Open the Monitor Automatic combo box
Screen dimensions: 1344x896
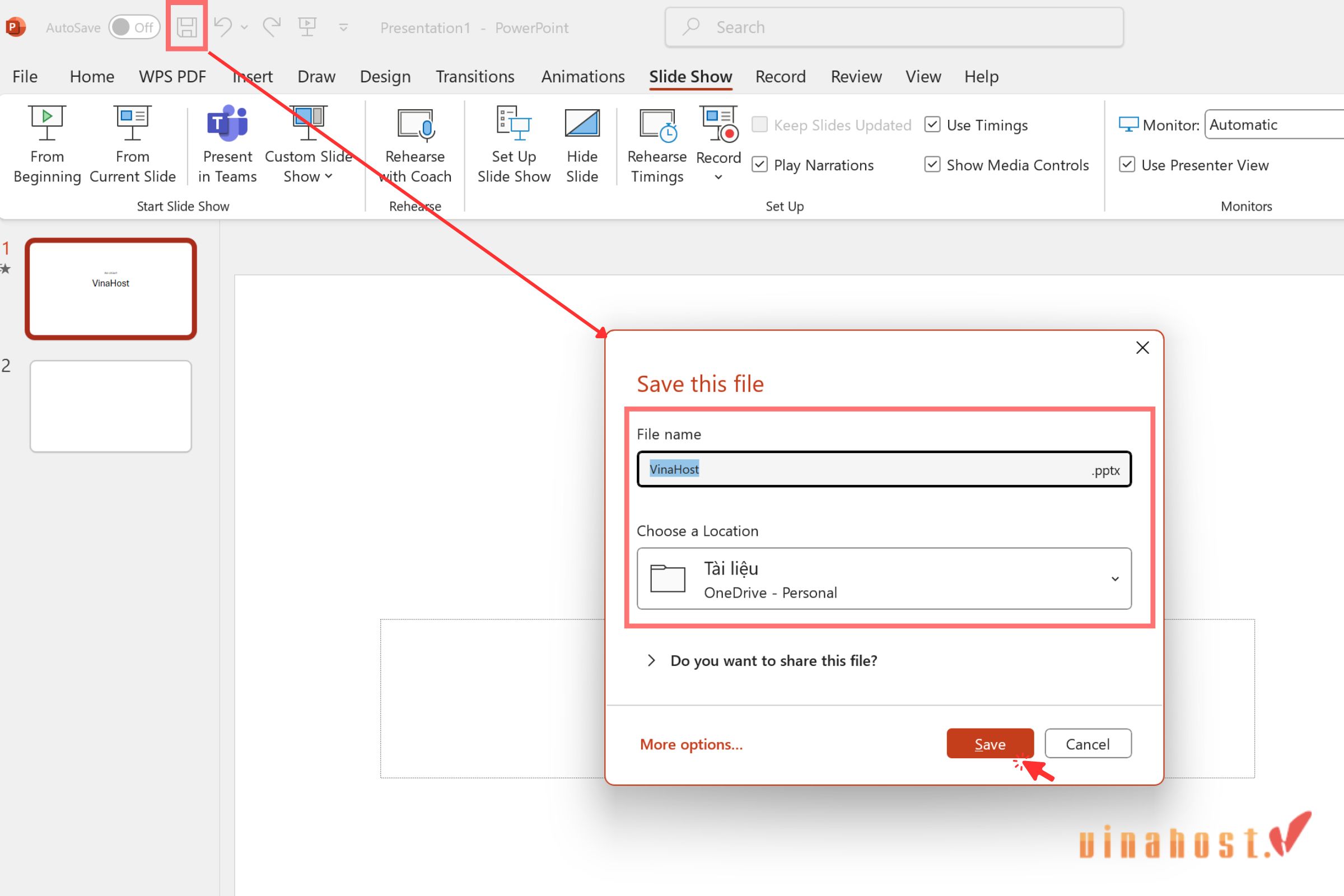pyautogui.click(x=1275, y=124)
